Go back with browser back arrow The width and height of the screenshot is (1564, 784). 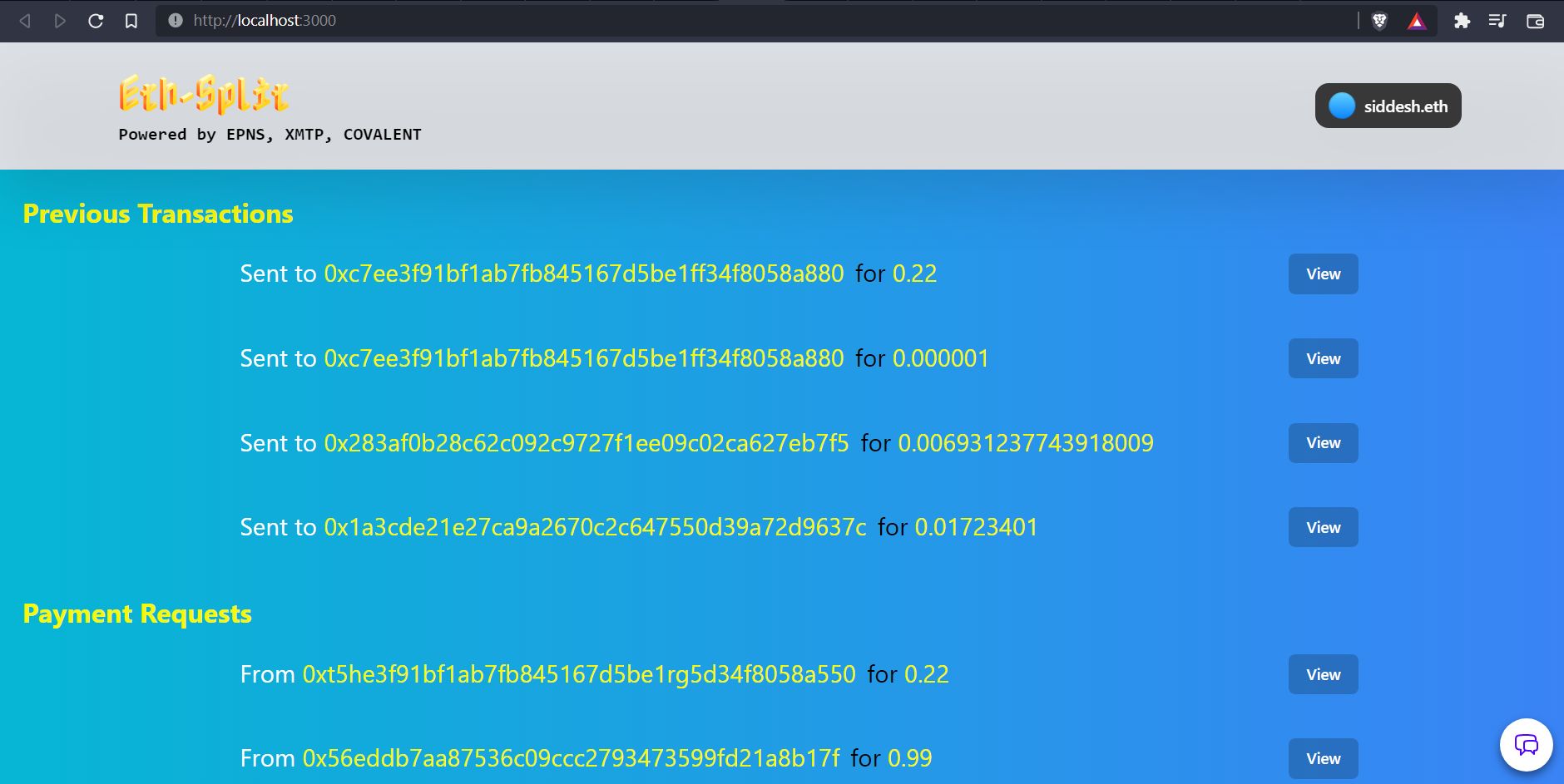(25, 21)
